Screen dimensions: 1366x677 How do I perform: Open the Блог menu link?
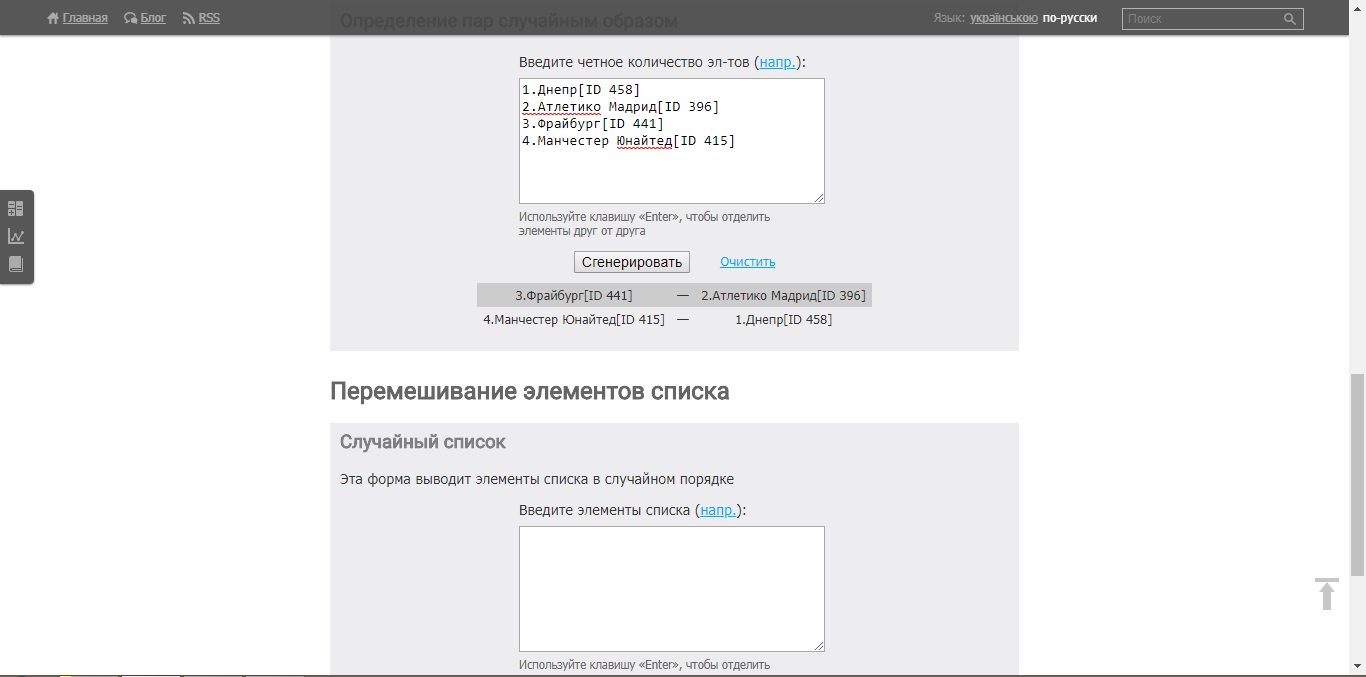click(153, 18)
